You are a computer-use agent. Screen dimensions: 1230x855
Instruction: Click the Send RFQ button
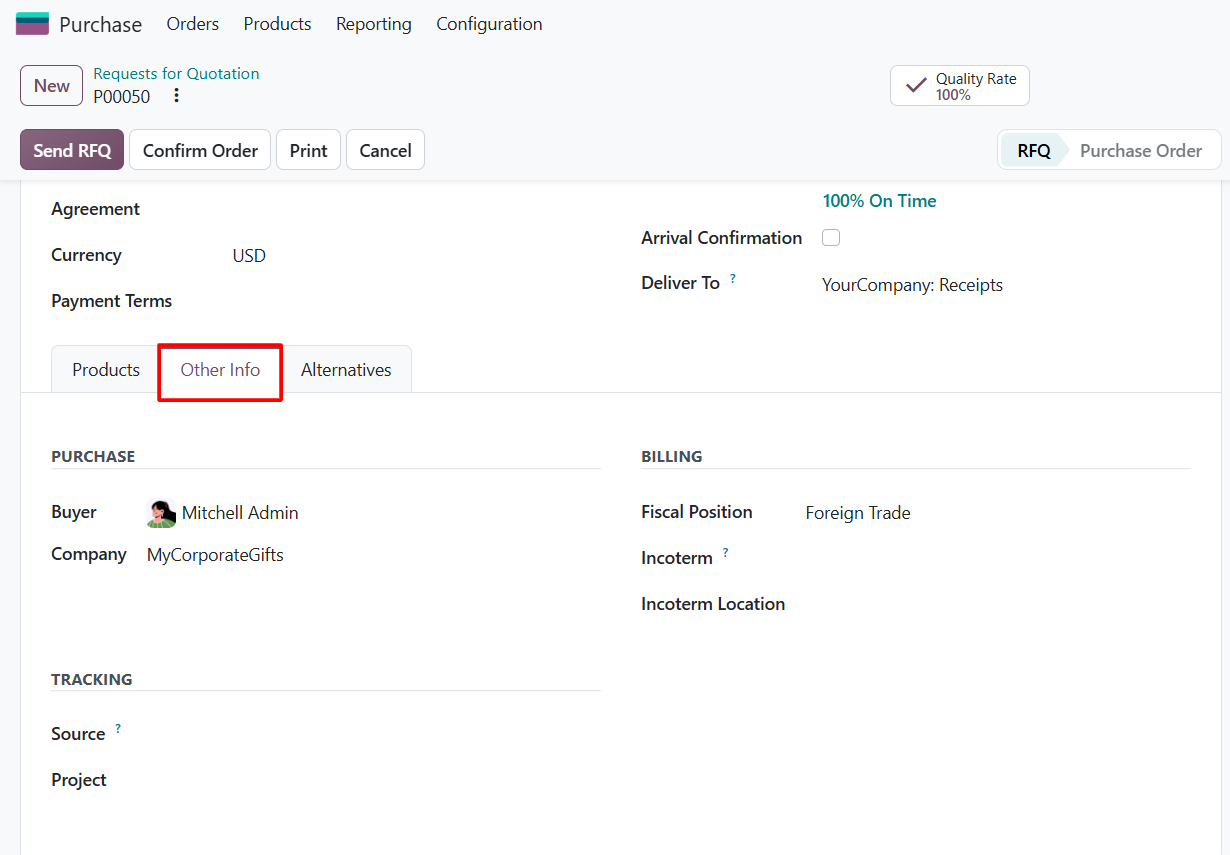tap(72, 150)
